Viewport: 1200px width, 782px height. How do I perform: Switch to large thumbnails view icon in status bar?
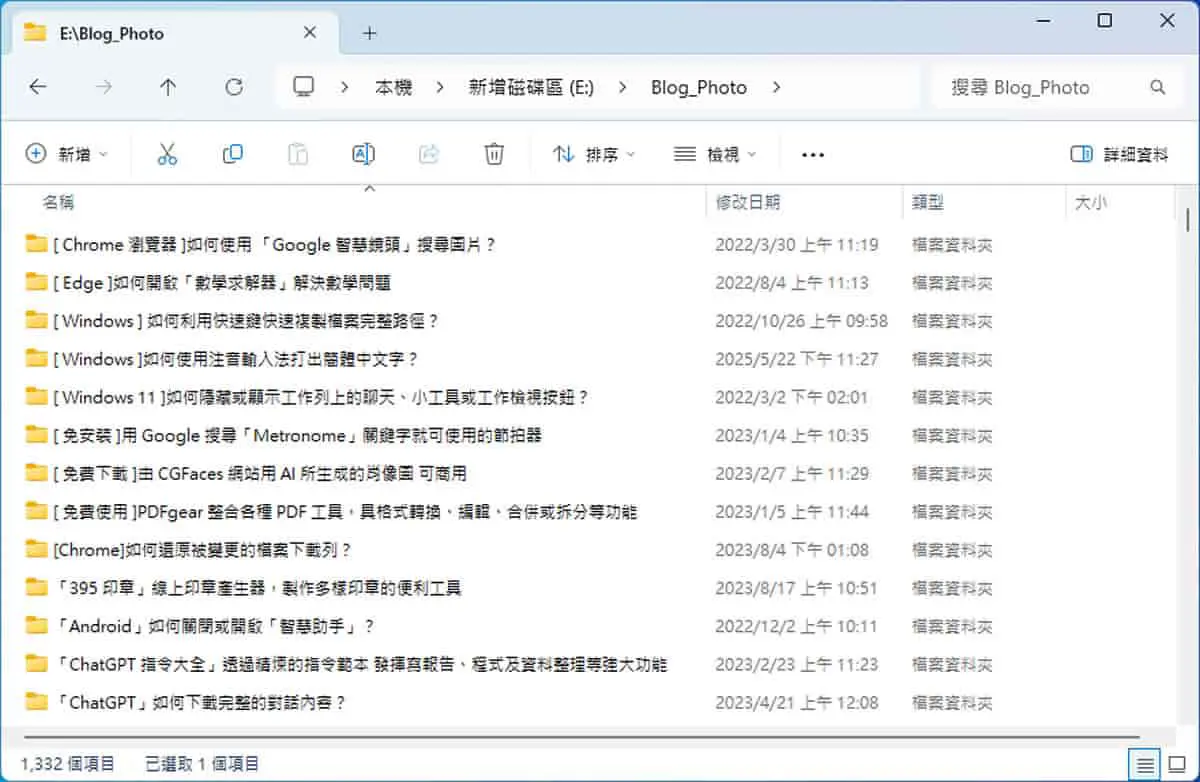click(x=1176, y=764)
